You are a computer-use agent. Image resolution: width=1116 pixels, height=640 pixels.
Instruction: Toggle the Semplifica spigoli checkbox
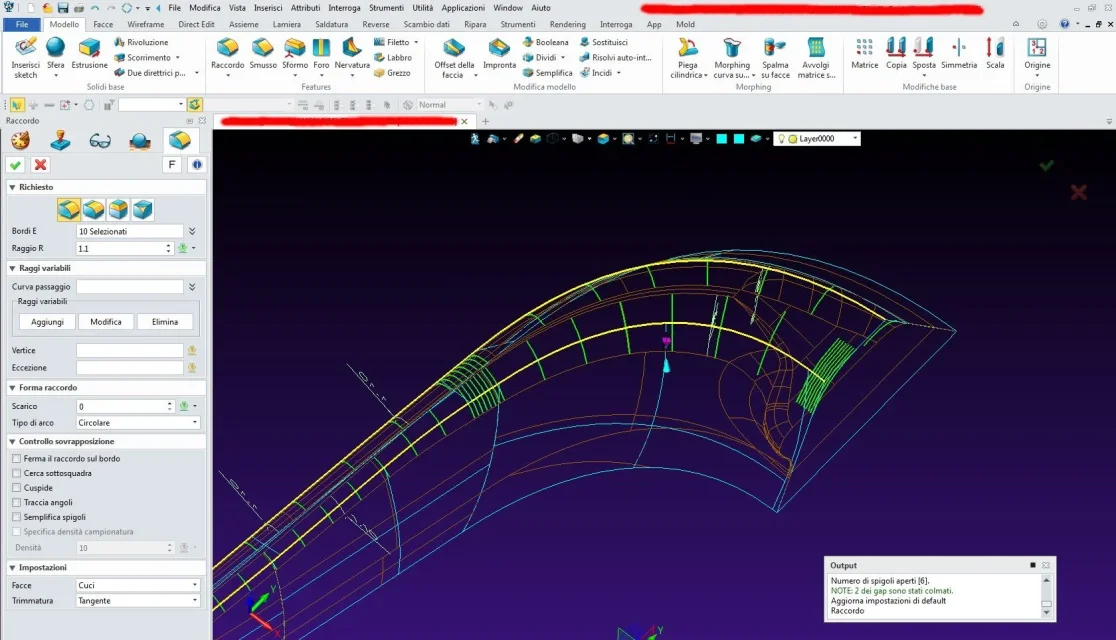pyautogui.click(x=16, y=518)
